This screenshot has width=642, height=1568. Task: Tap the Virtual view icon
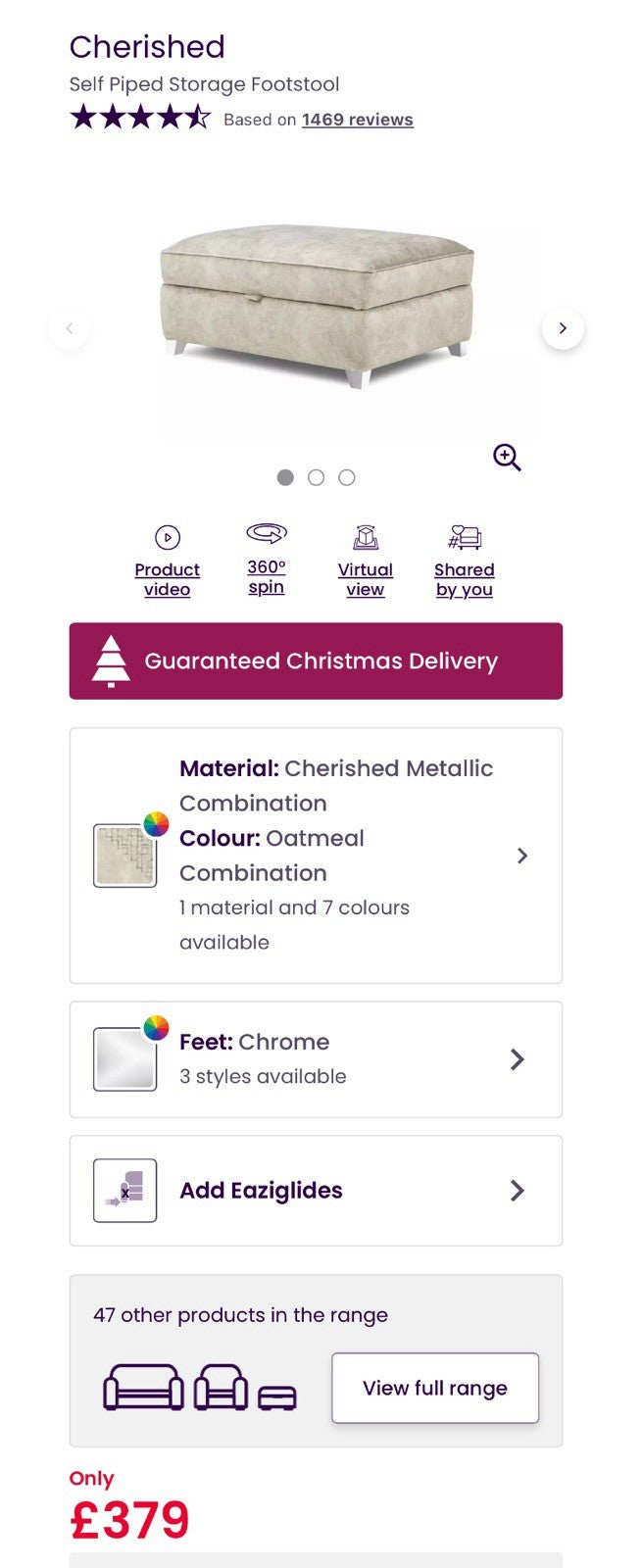tap(366, 537)
